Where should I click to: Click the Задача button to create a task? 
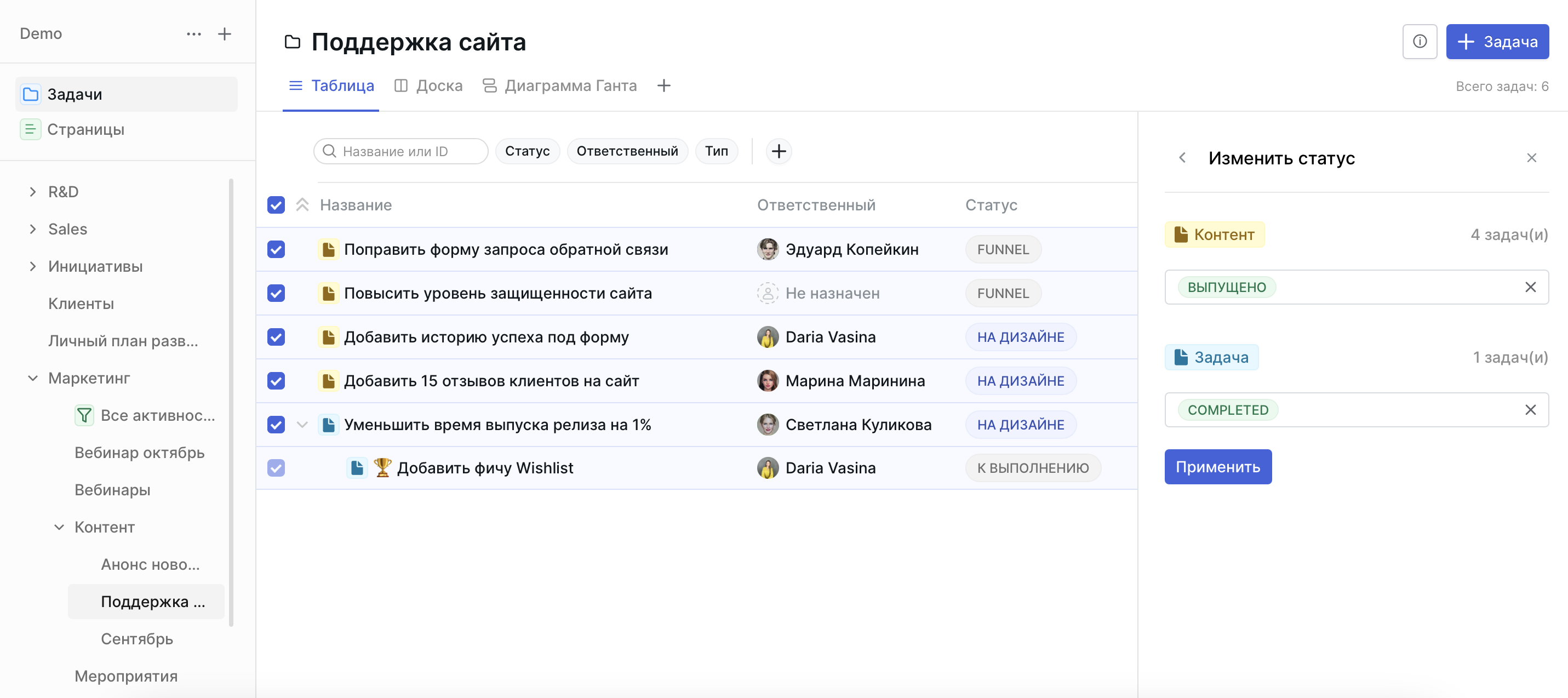tap(1497, 42)
